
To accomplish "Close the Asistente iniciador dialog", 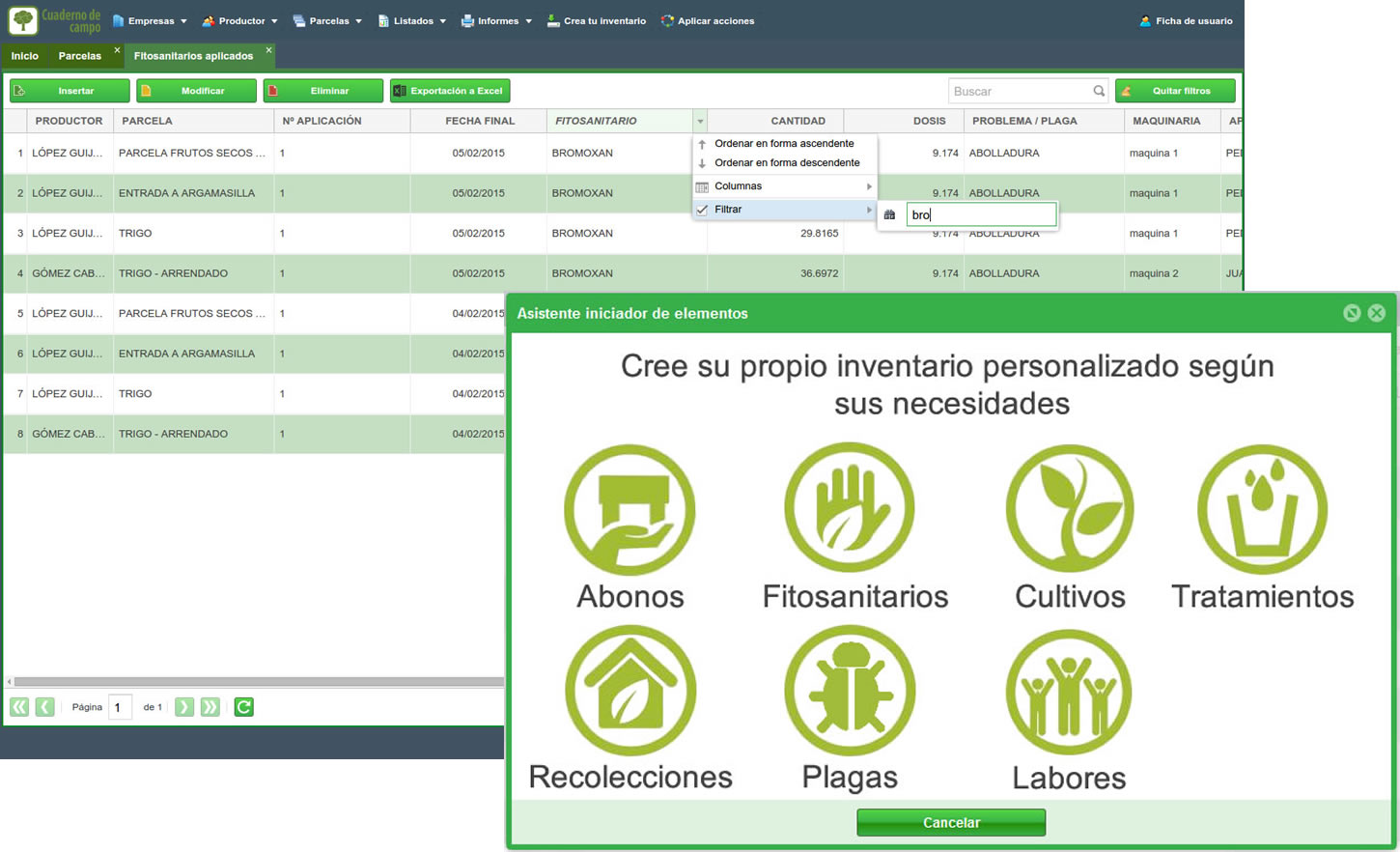I will tap(1377, 313).
